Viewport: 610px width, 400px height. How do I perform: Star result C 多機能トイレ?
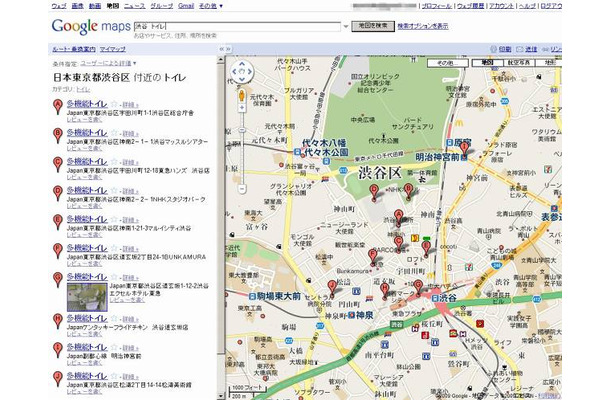click(x=114, y=161)
